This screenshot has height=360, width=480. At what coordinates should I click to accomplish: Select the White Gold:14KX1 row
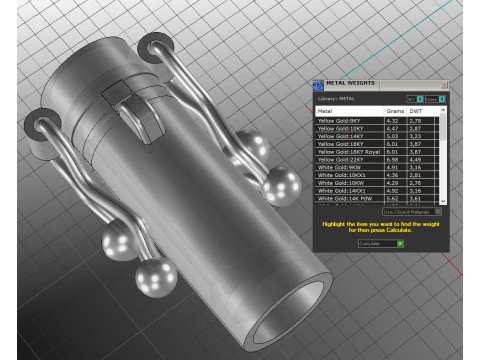pyautogui.click(x=377, y=191)
